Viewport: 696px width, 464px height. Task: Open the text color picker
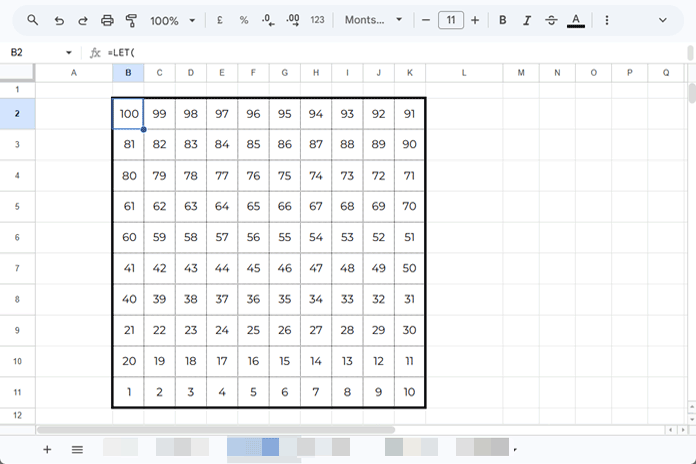(576, 20)
